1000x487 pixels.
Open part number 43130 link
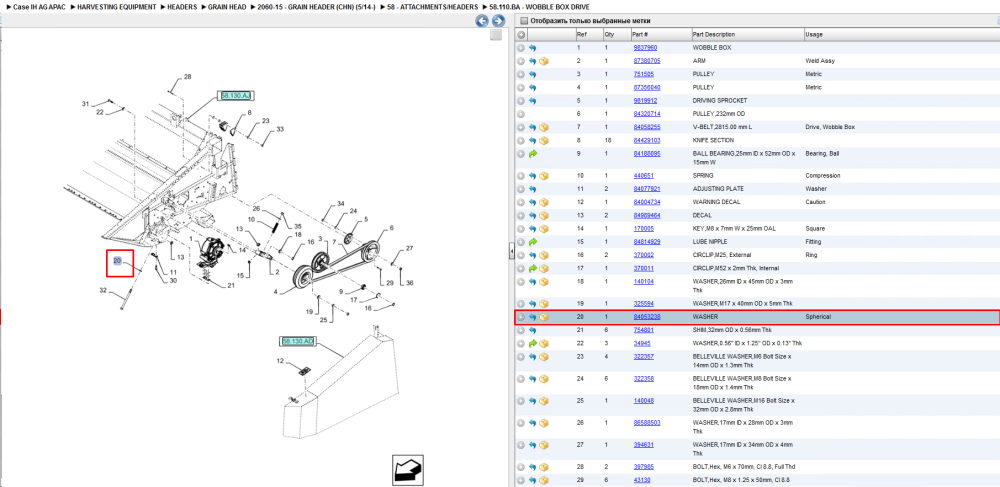641,480
